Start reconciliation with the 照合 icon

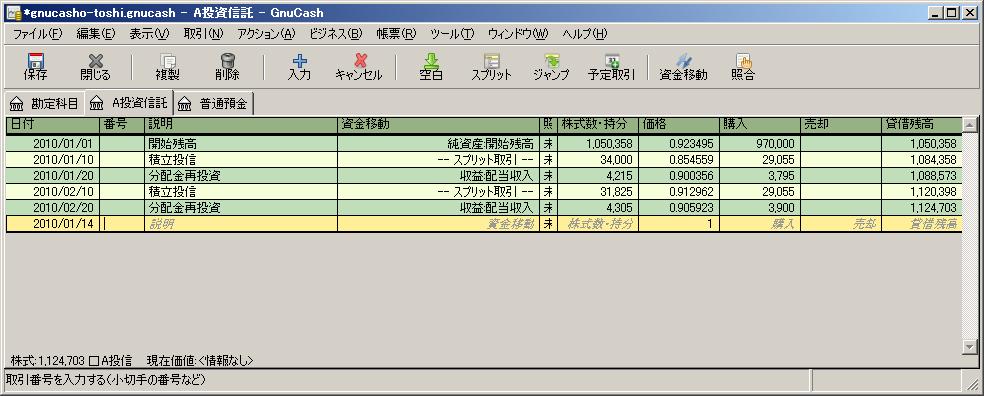pos(743,67)
